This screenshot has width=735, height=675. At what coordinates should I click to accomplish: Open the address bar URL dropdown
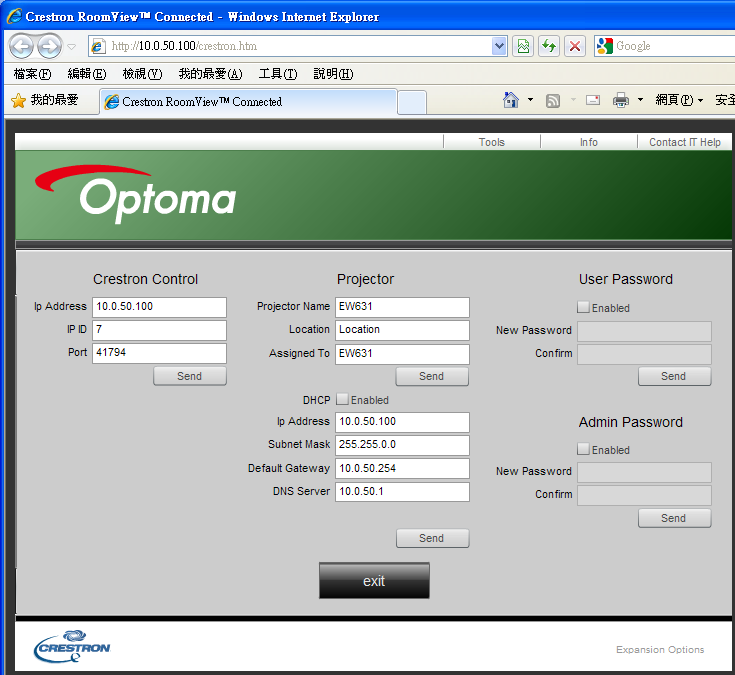[x=499, y=46]
